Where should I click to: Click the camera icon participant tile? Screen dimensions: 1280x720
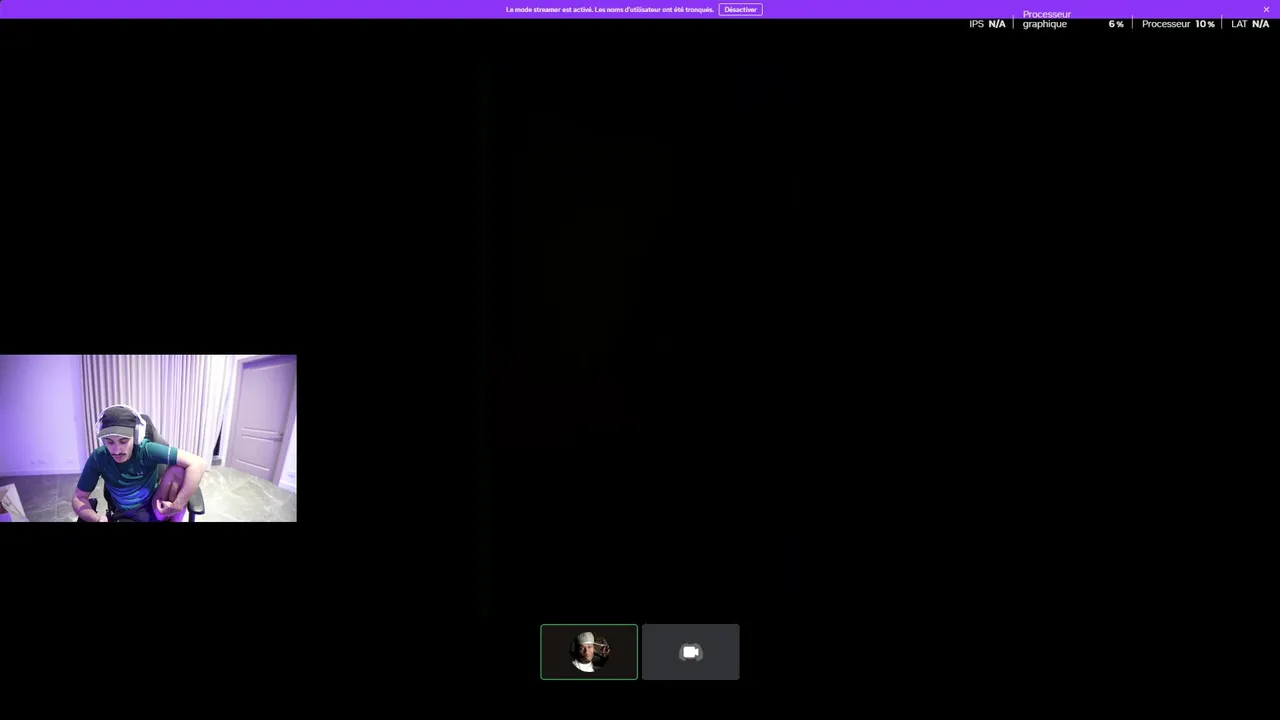click(691, 652)
